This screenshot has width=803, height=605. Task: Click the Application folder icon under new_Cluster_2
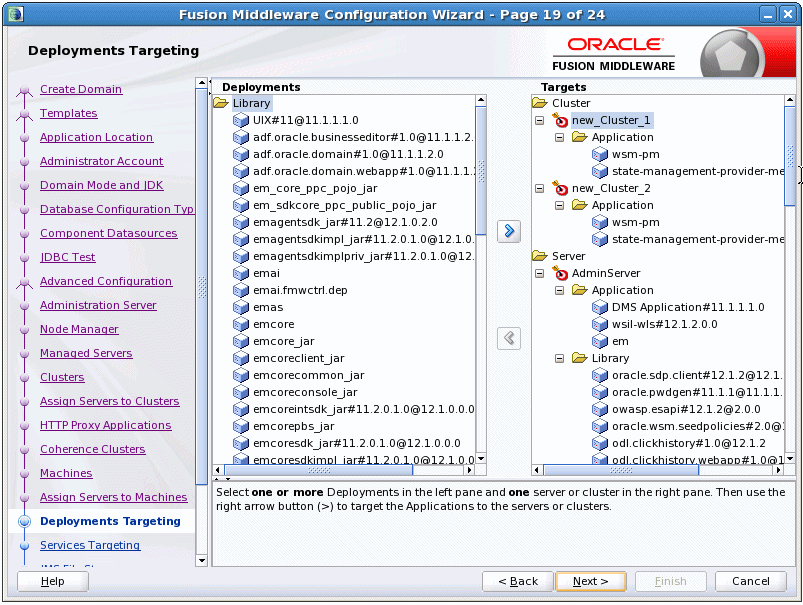click(x=580, y=205)
